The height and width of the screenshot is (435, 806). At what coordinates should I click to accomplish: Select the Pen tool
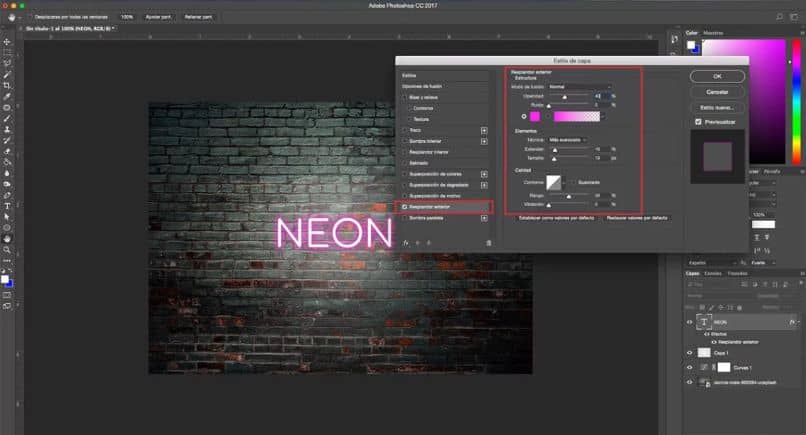(7, 195)
